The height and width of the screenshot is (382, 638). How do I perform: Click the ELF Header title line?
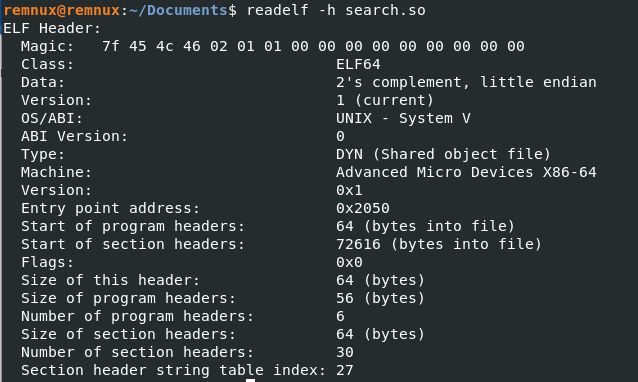[x=52, y=28]
